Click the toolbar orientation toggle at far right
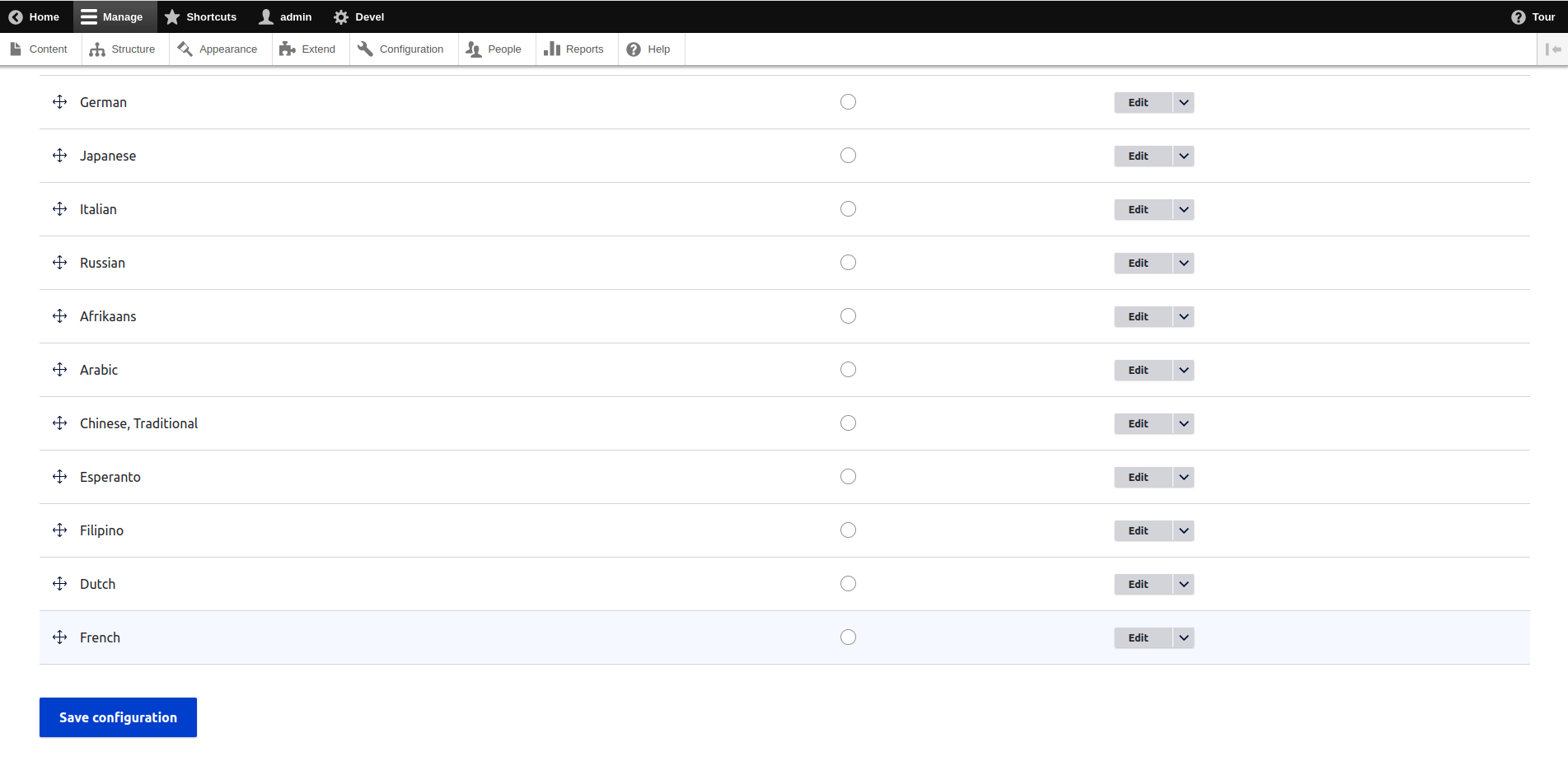The width and height of the screenshot is (1568, 761). click(1554, 49)
